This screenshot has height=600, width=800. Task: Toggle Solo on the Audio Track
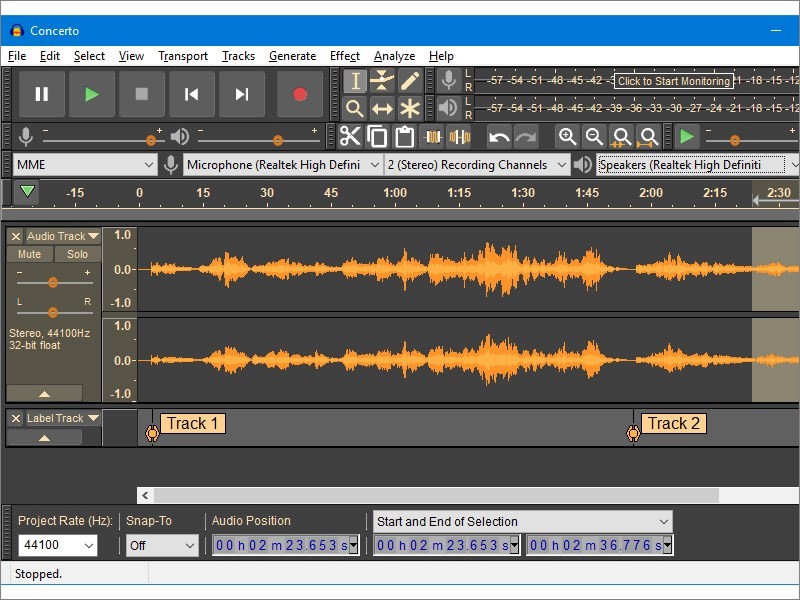[x=78, y=254]
